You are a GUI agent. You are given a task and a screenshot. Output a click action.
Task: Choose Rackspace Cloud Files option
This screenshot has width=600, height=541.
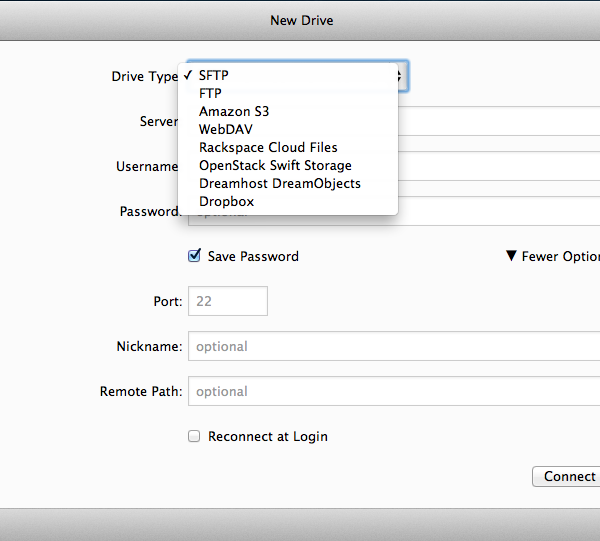tap(268, 147)
